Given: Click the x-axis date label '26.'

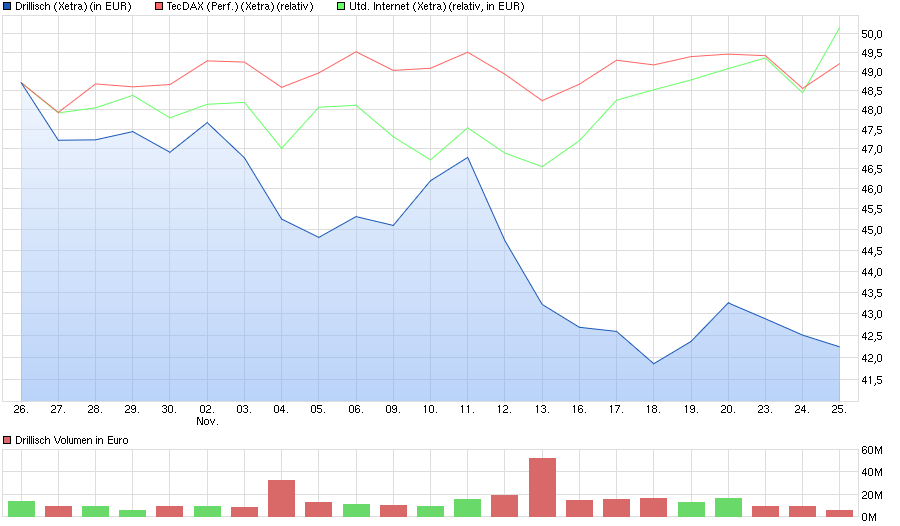Looking at the screenshot, I should 21,409.
